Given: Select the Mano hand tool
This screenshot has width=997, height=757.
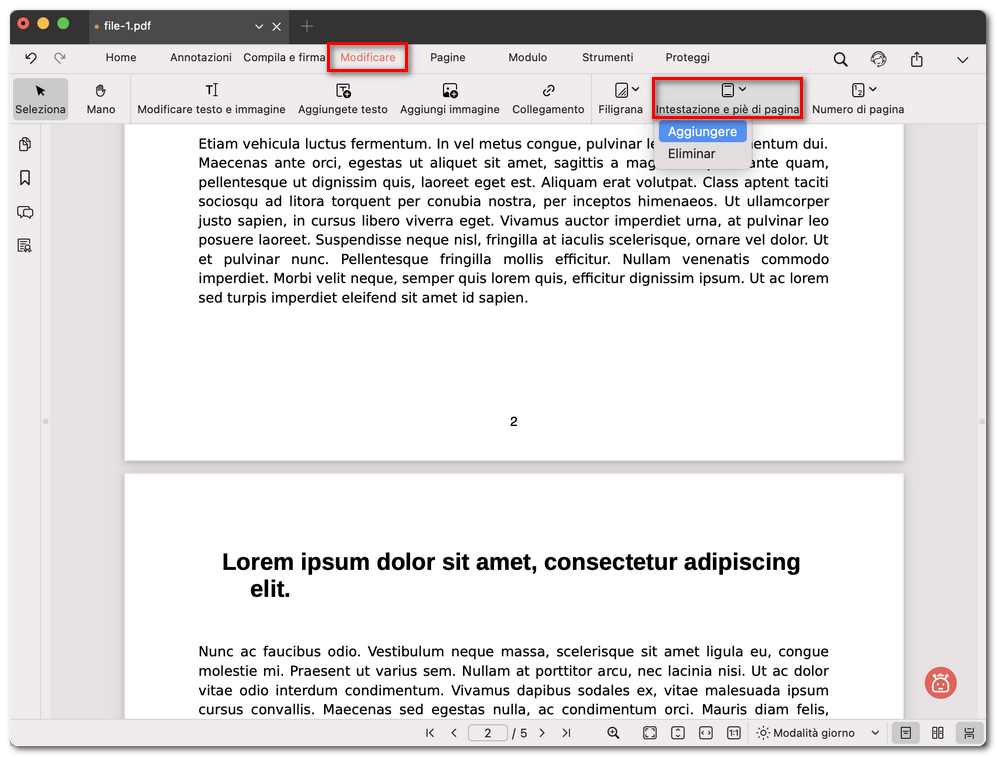Looking at the screenshot, I should click(x=100, y=98).
